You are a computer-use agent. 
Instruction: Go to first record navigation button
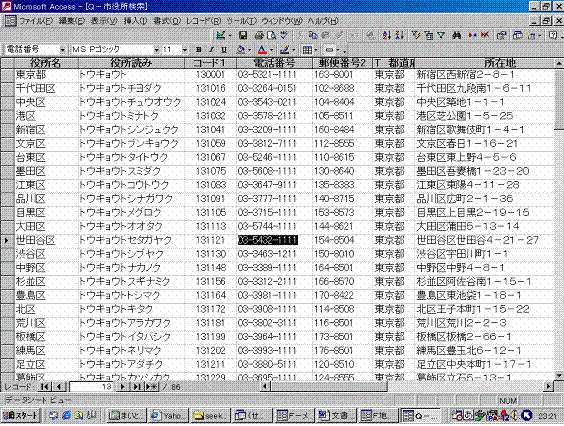point(45,387)
